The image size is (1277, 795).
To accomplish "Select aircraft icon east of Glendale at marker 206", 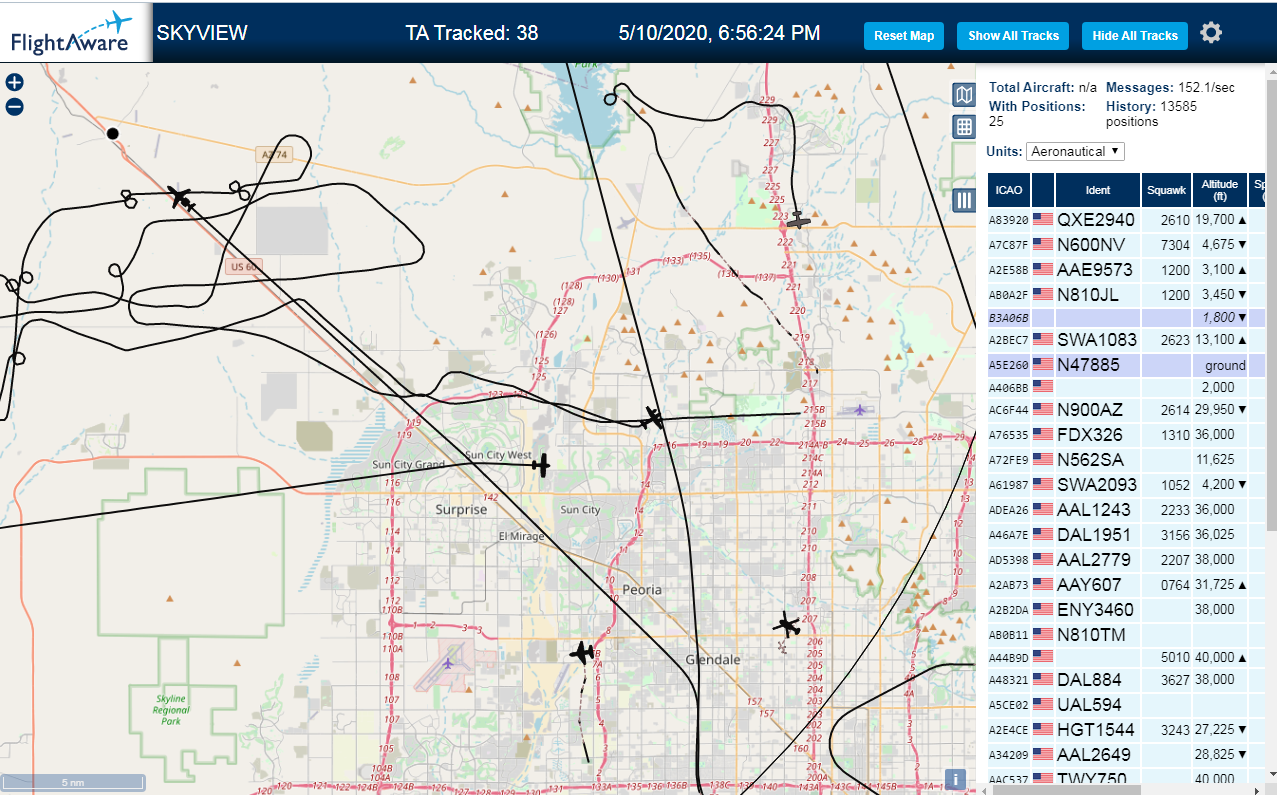I will [788, 626].
